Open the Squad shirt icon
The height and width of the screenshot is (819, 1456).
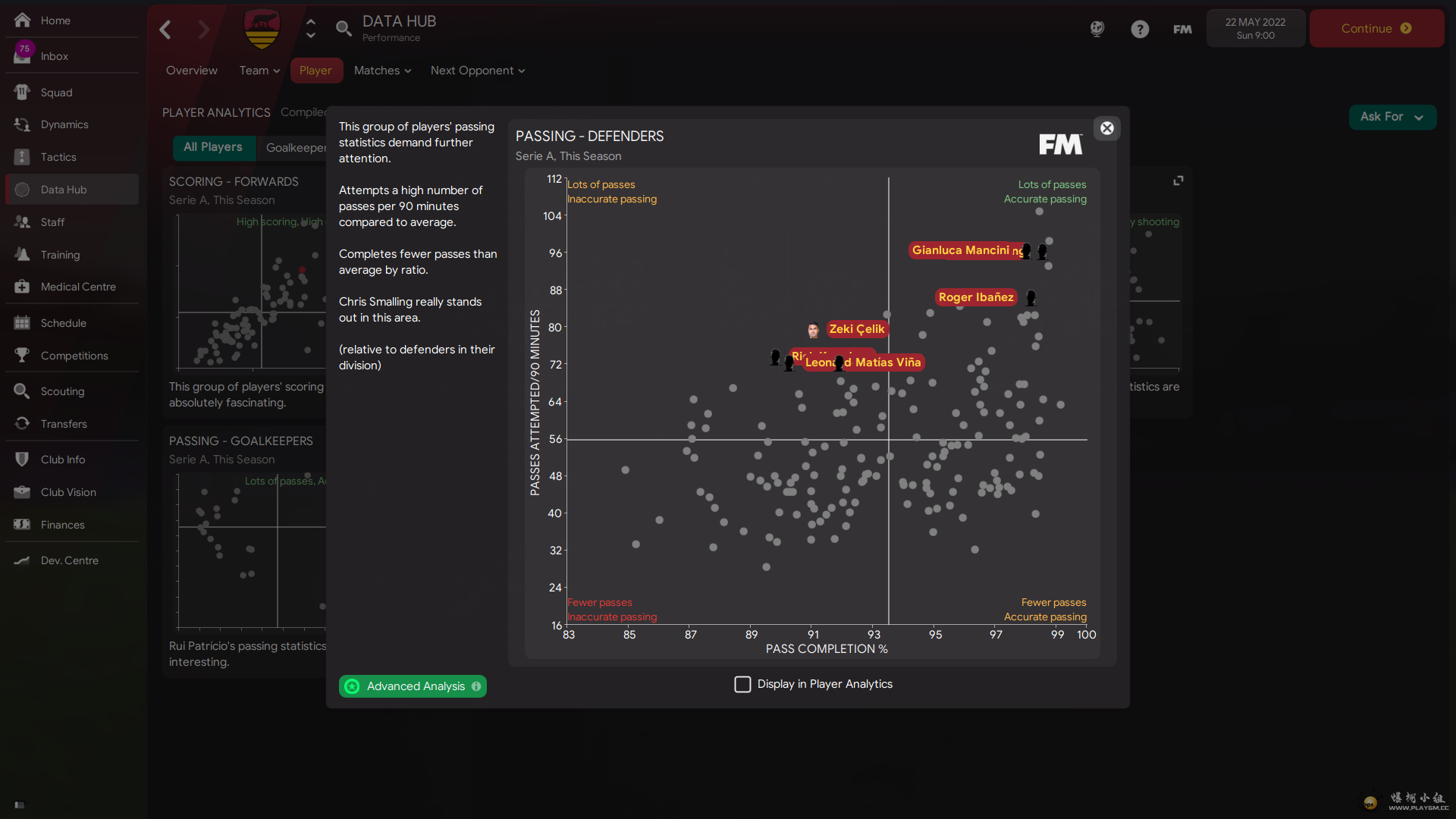[x=22, y=93]
